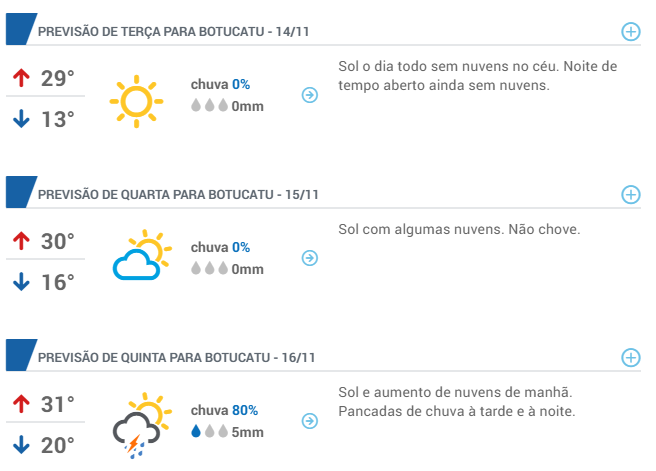Click the arrow icon beside Wednesday's 0mm rain

click(x=310, y=258)
